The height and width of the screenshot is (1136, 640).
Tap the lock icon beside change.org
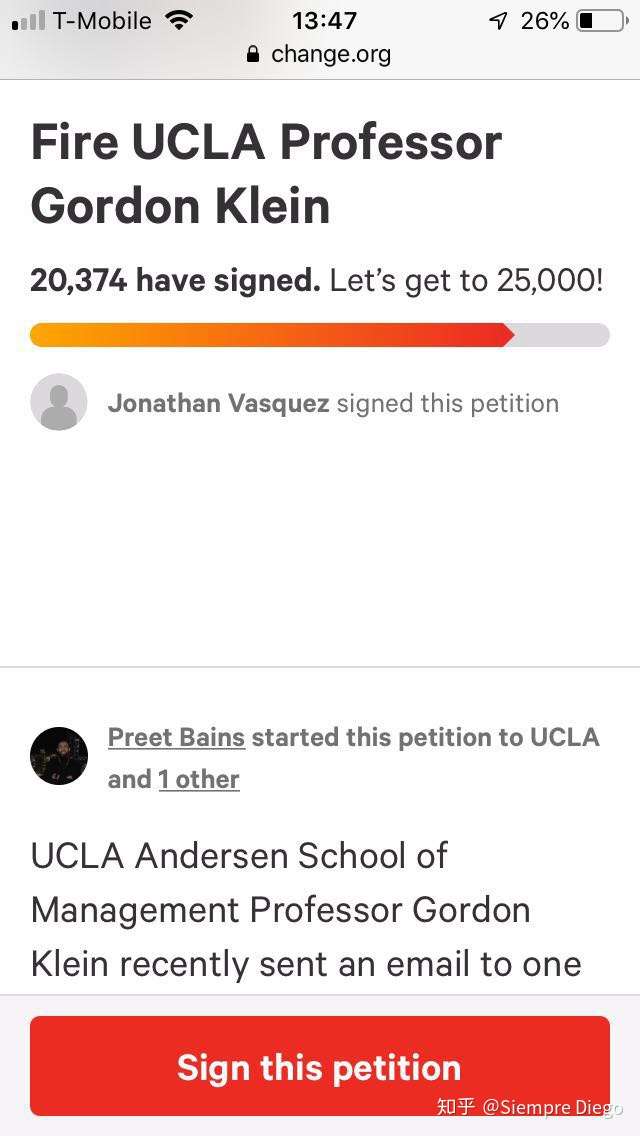253,54
